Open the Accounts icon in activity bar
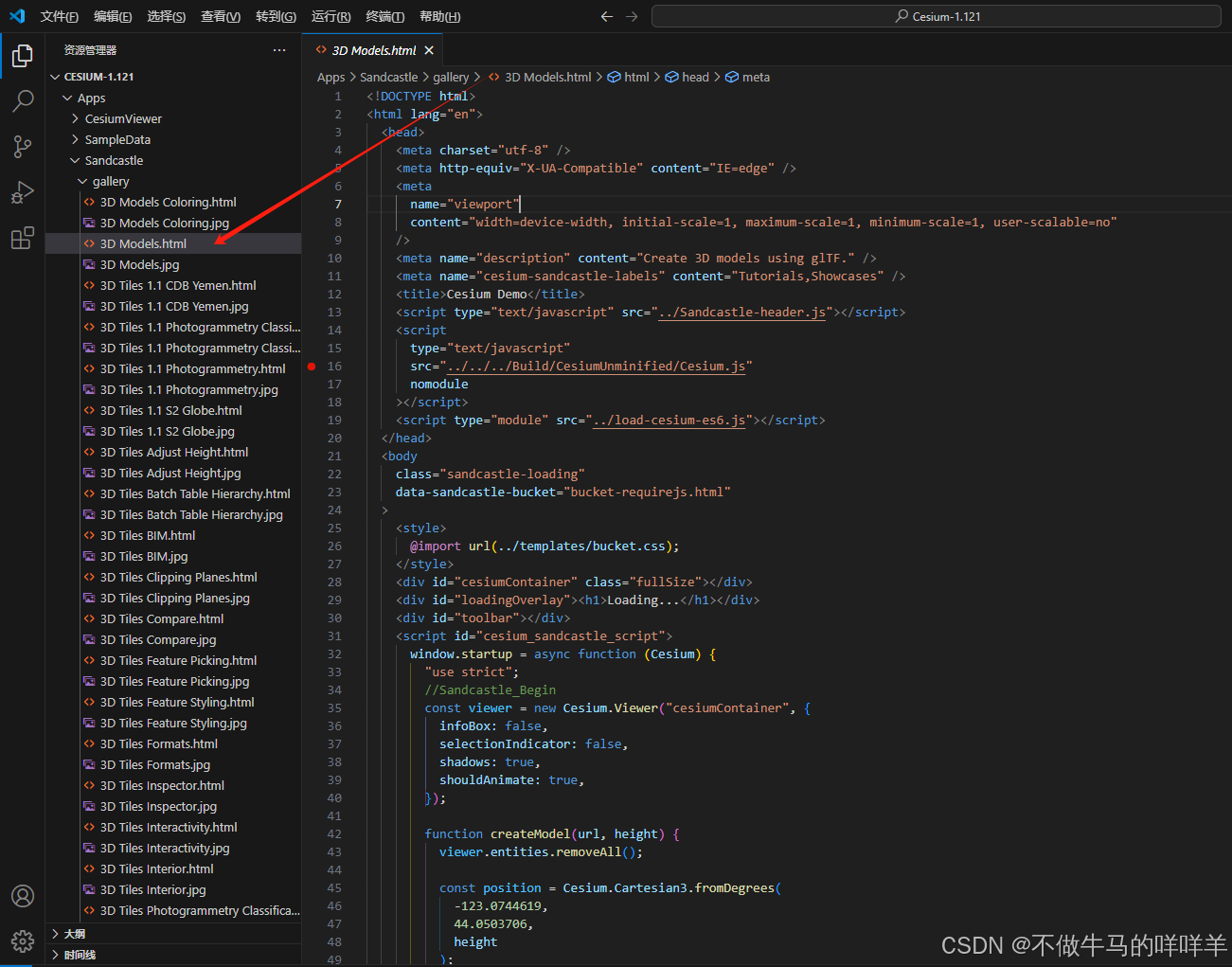The width and height of the screenshot is (1232, 967). tap(23, 896)
